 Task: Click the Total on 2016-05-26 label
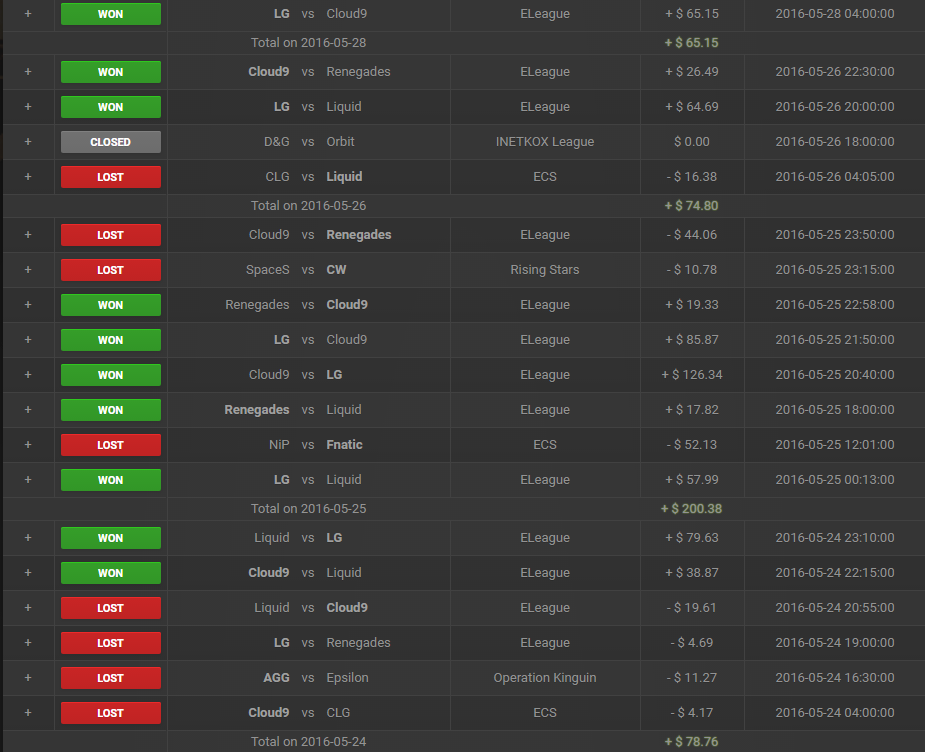[309, 205]
